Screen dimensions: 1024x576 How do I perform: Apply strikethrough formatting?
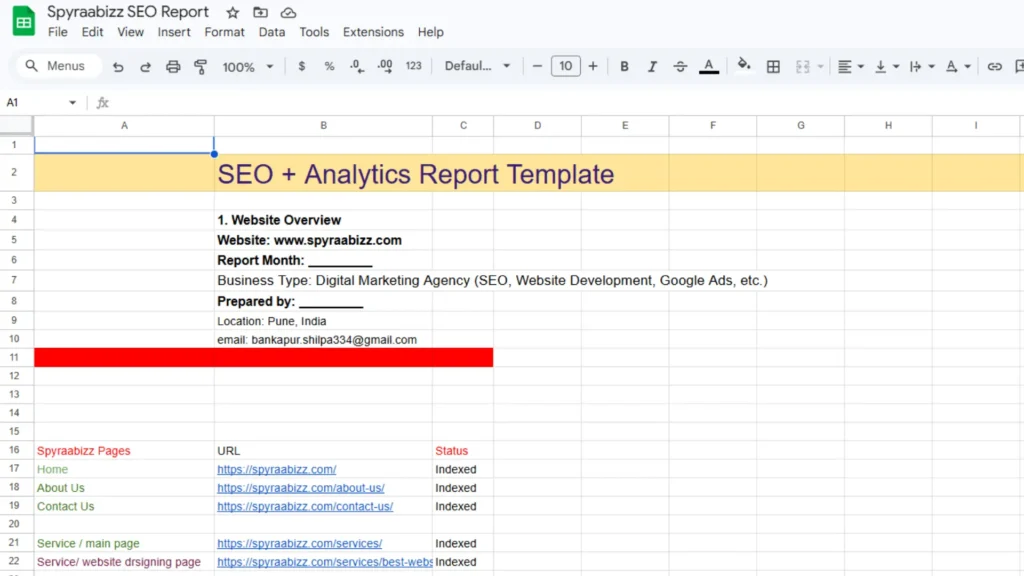680,65
